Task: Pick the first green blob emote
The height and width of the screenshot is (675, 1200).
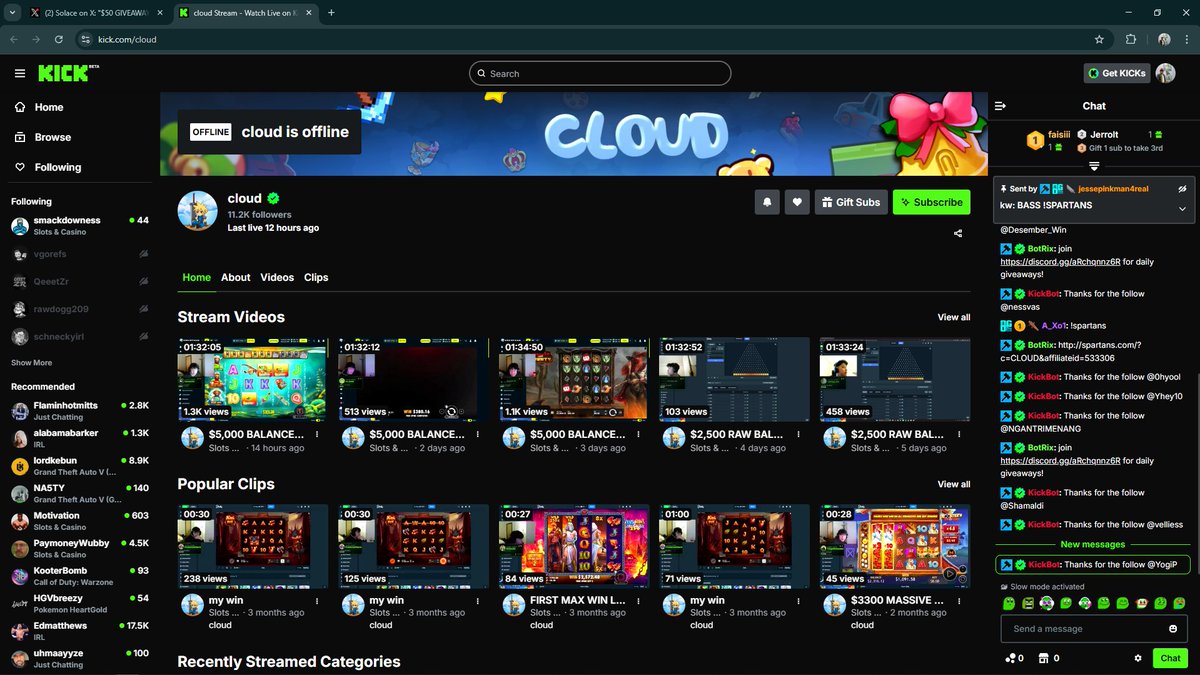Action: [1008, 604]
